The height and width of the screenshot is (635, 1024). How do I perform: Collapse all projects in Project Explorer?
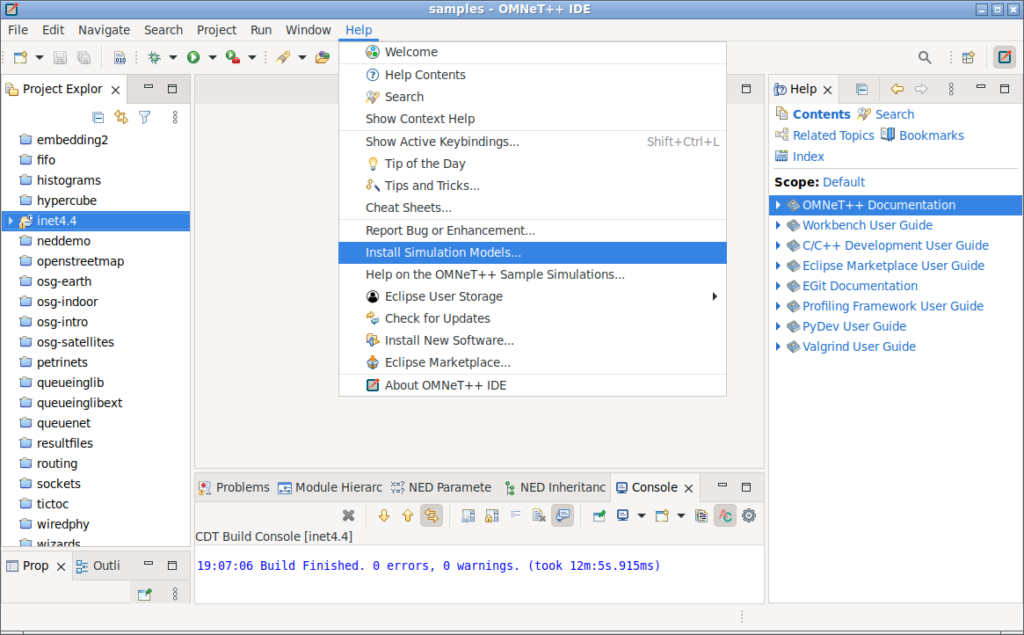(x=98, y=117)
